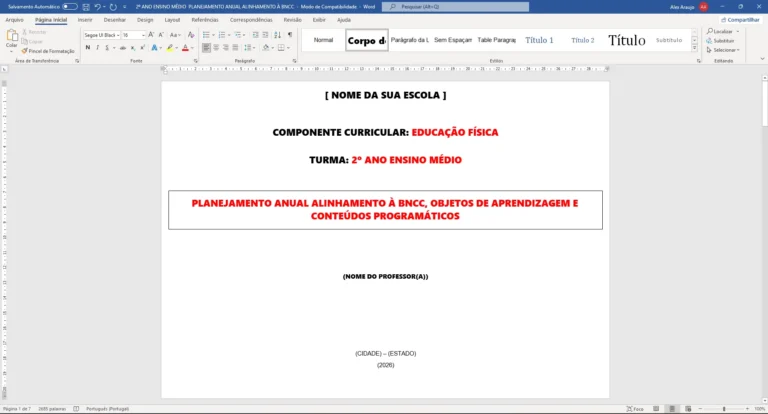Expand the styles gallery More arrow
Viewport: 768px width, 414px height.
click(x=695, y=48)
